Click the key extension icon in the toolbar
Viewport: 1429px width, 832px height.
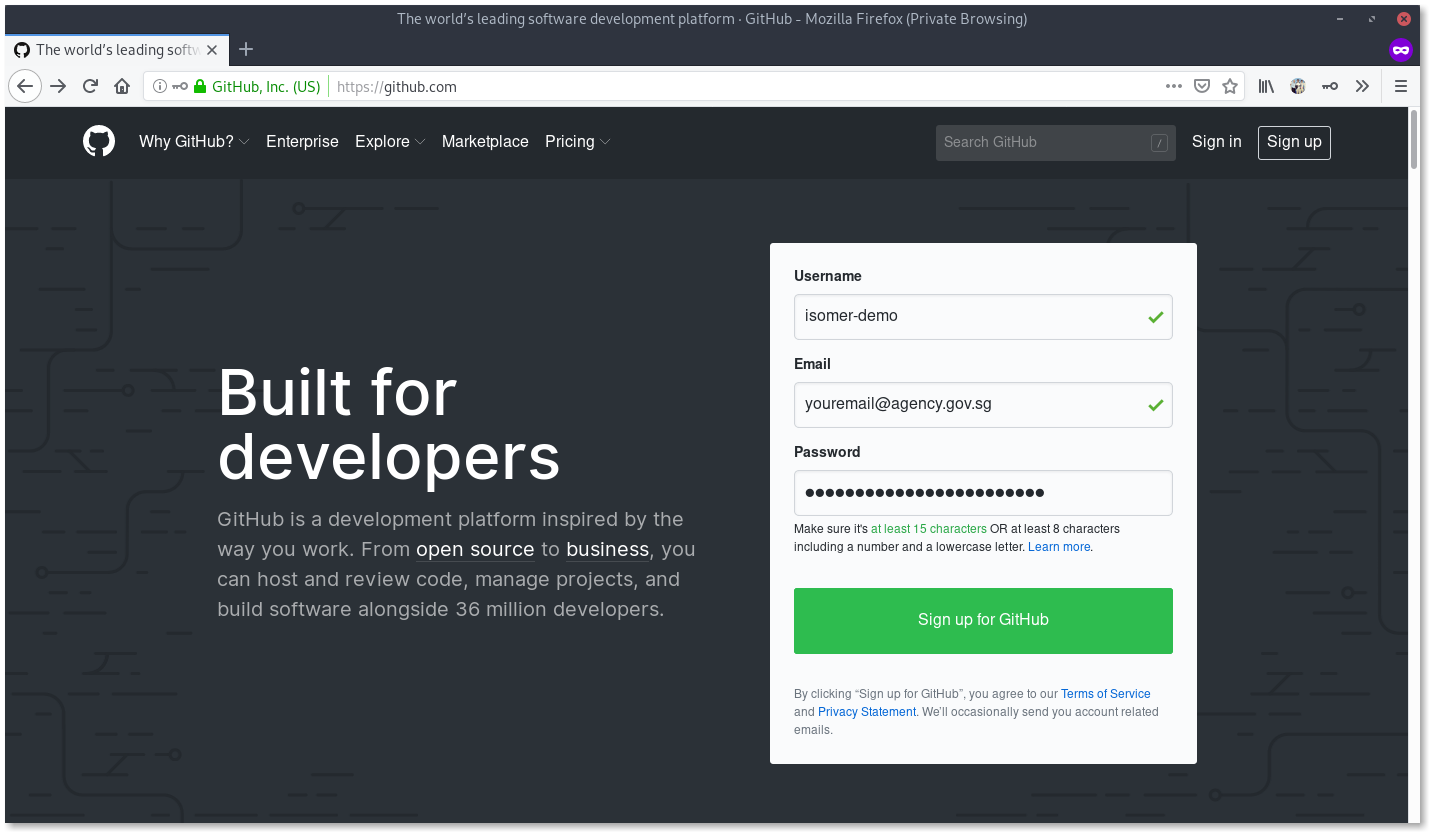coord(1330,86)
